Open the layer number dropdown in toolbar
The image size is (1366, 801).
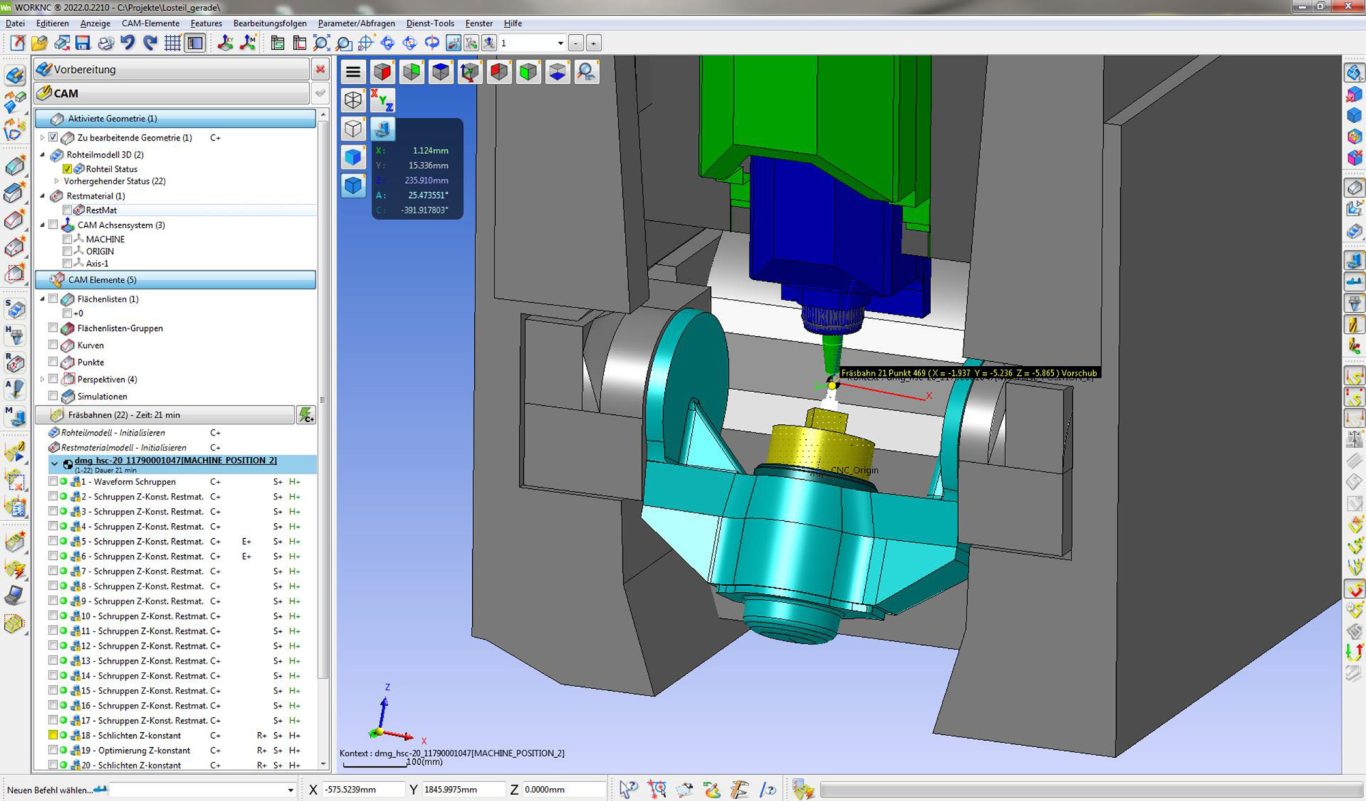coord(559,43)
